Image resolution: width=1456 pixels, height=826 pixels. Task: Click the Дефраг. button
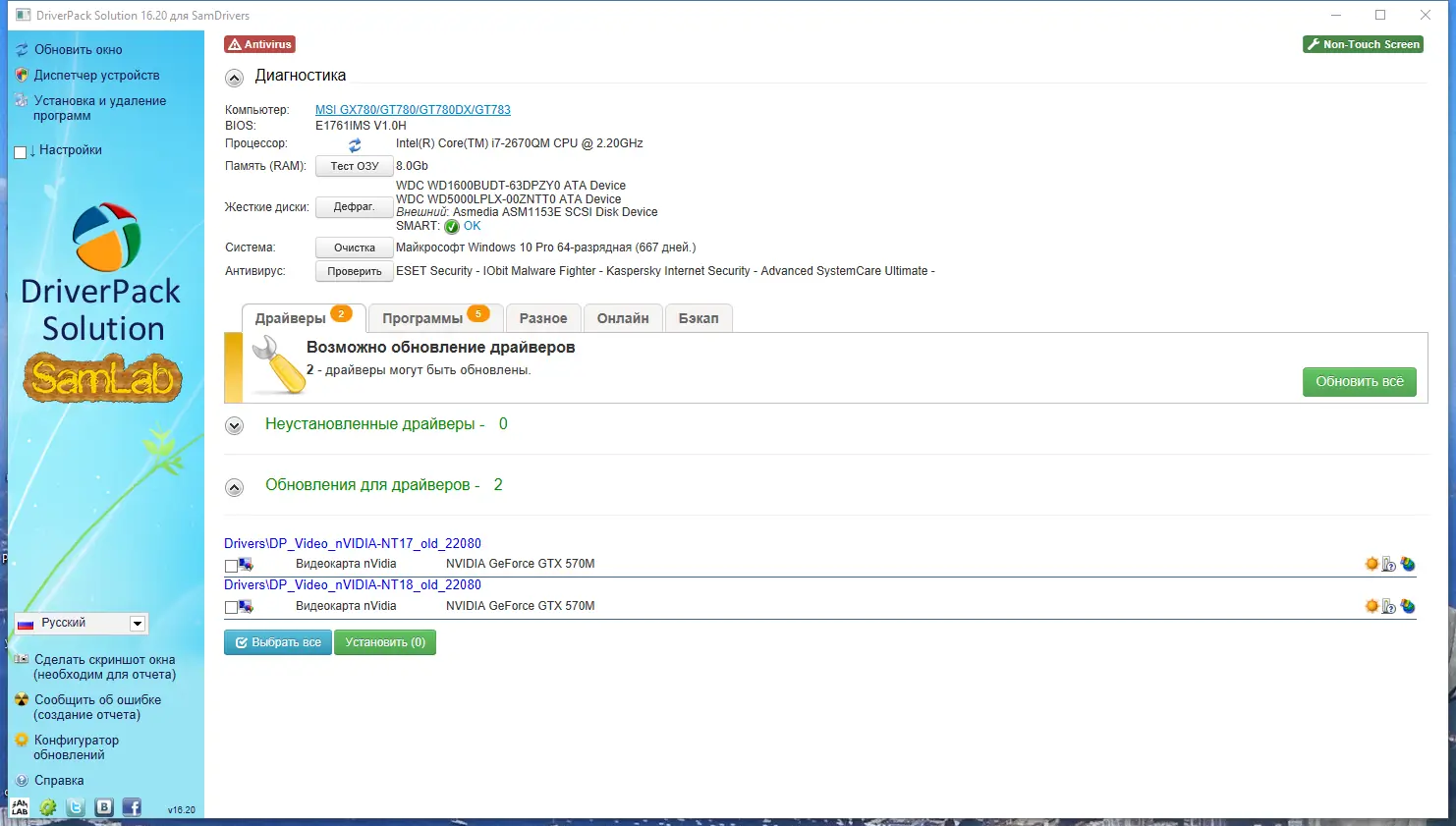click(355, 207)
